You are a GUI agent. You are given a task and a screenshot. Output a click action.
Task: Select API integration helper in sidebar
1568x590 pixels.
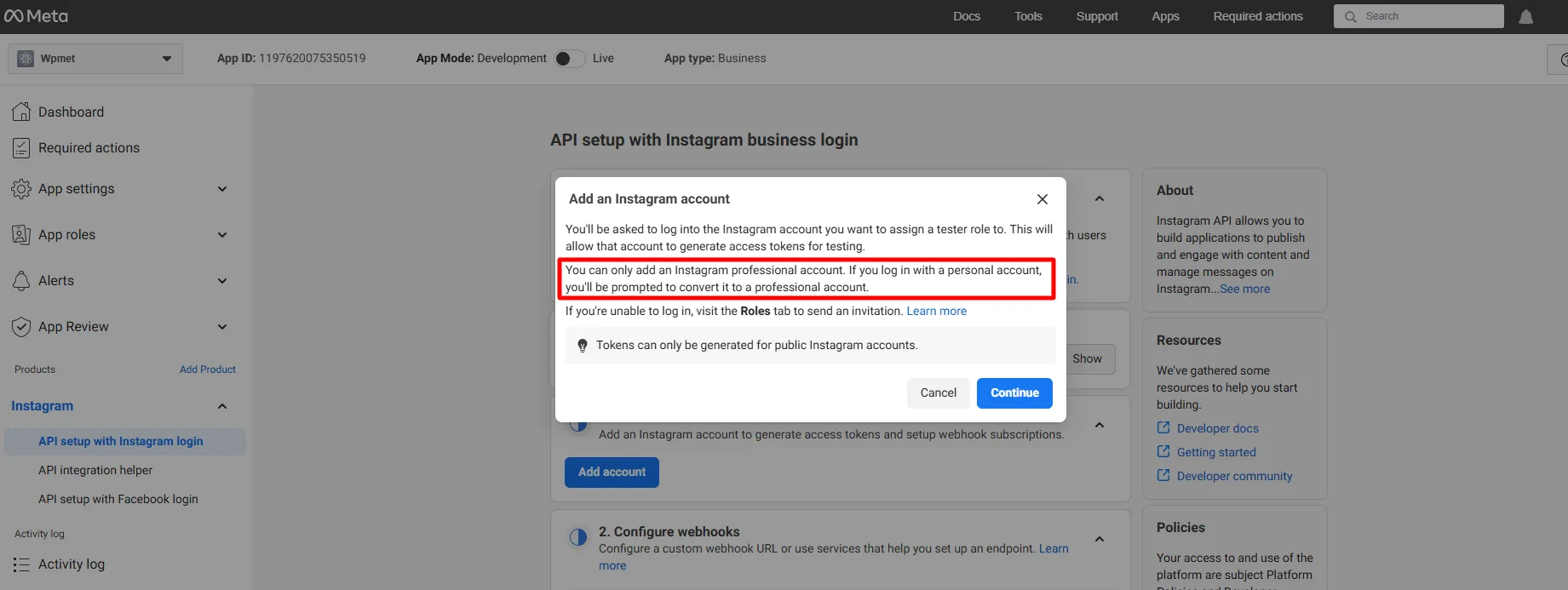coord(95,470)
